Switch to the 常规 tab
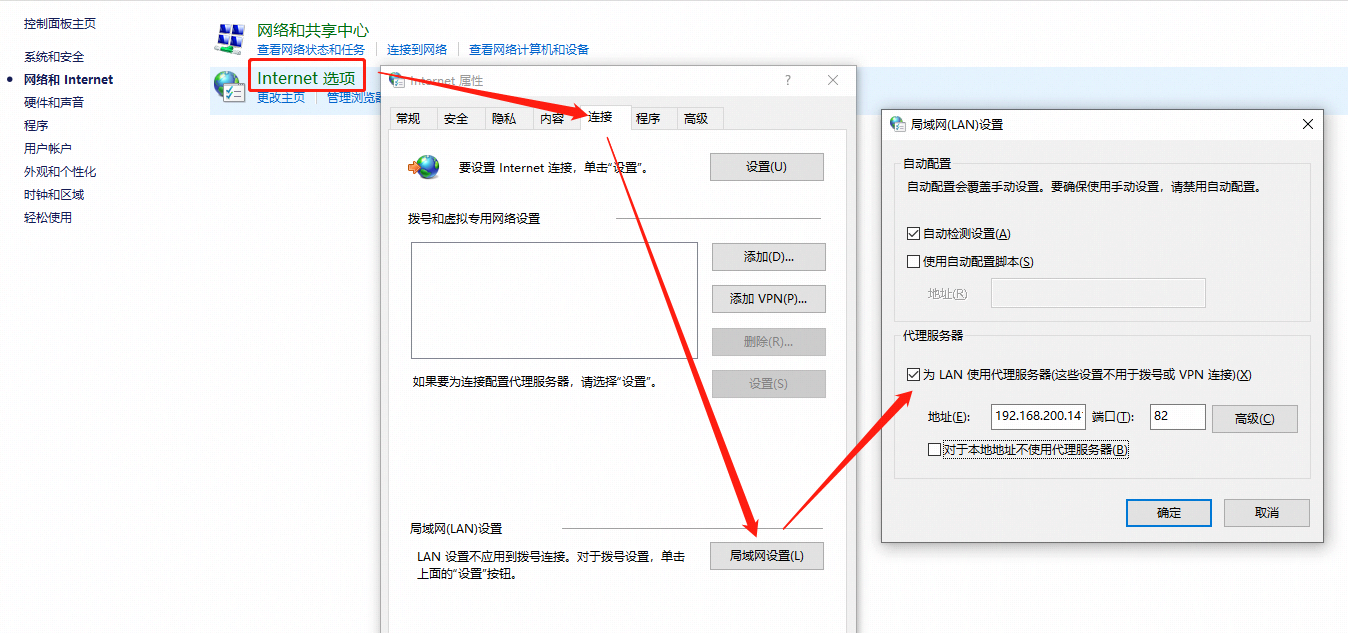 (411, 118)
